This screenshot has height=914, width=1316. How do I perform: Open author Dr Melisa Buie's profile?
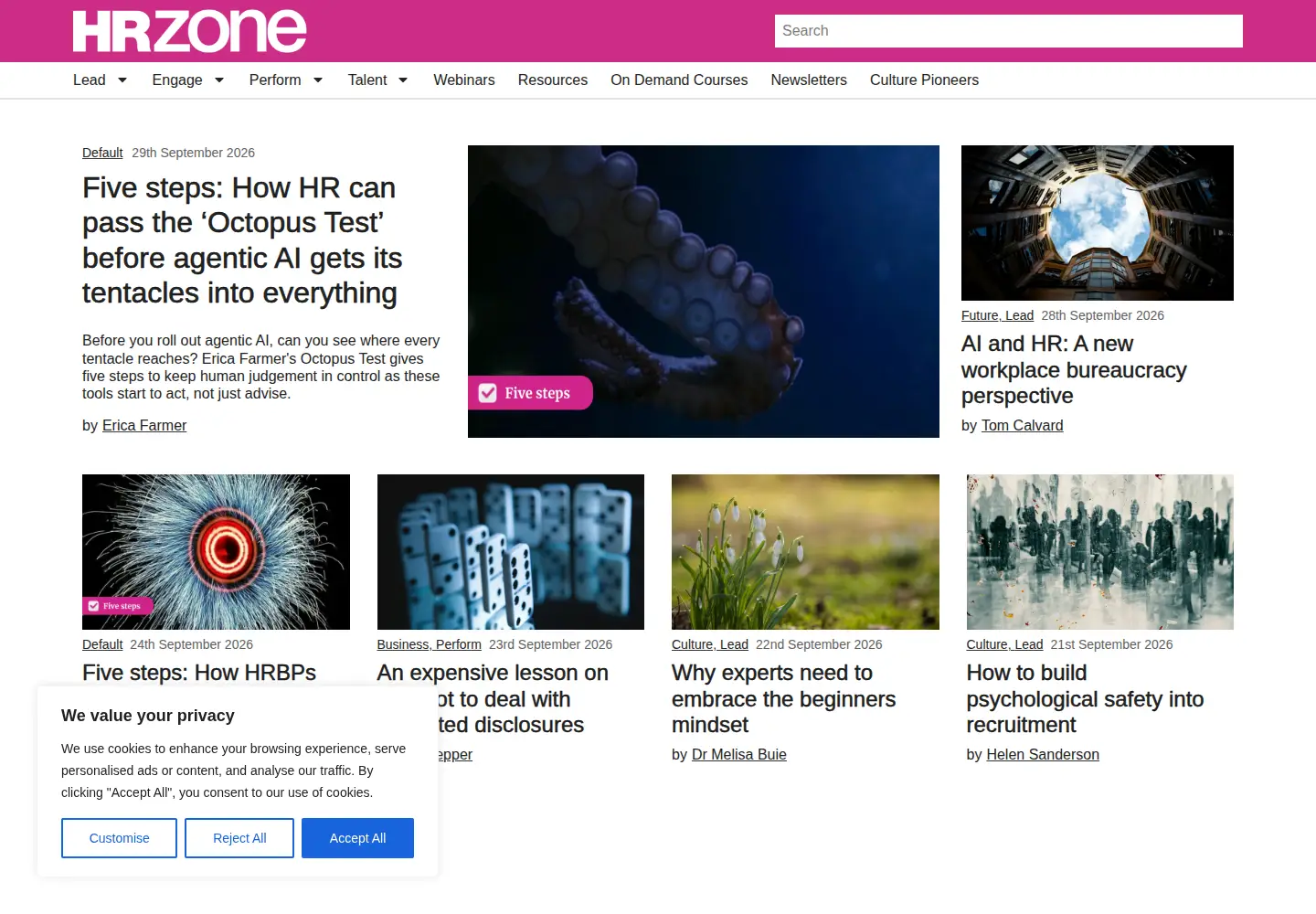[x=739, y=755]
